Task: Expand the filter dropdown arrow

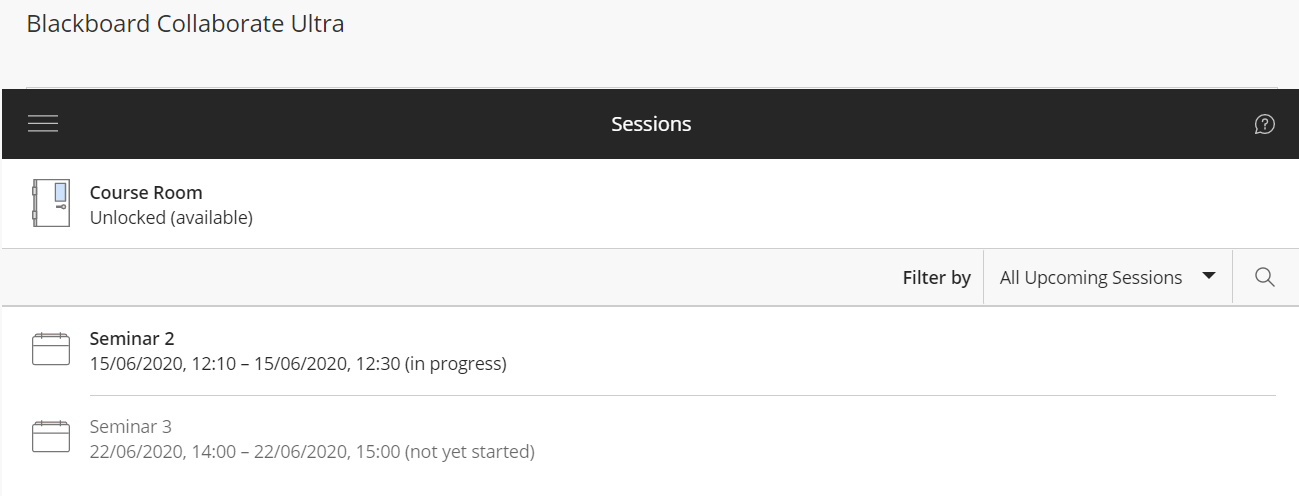Action: [1208, 277]
